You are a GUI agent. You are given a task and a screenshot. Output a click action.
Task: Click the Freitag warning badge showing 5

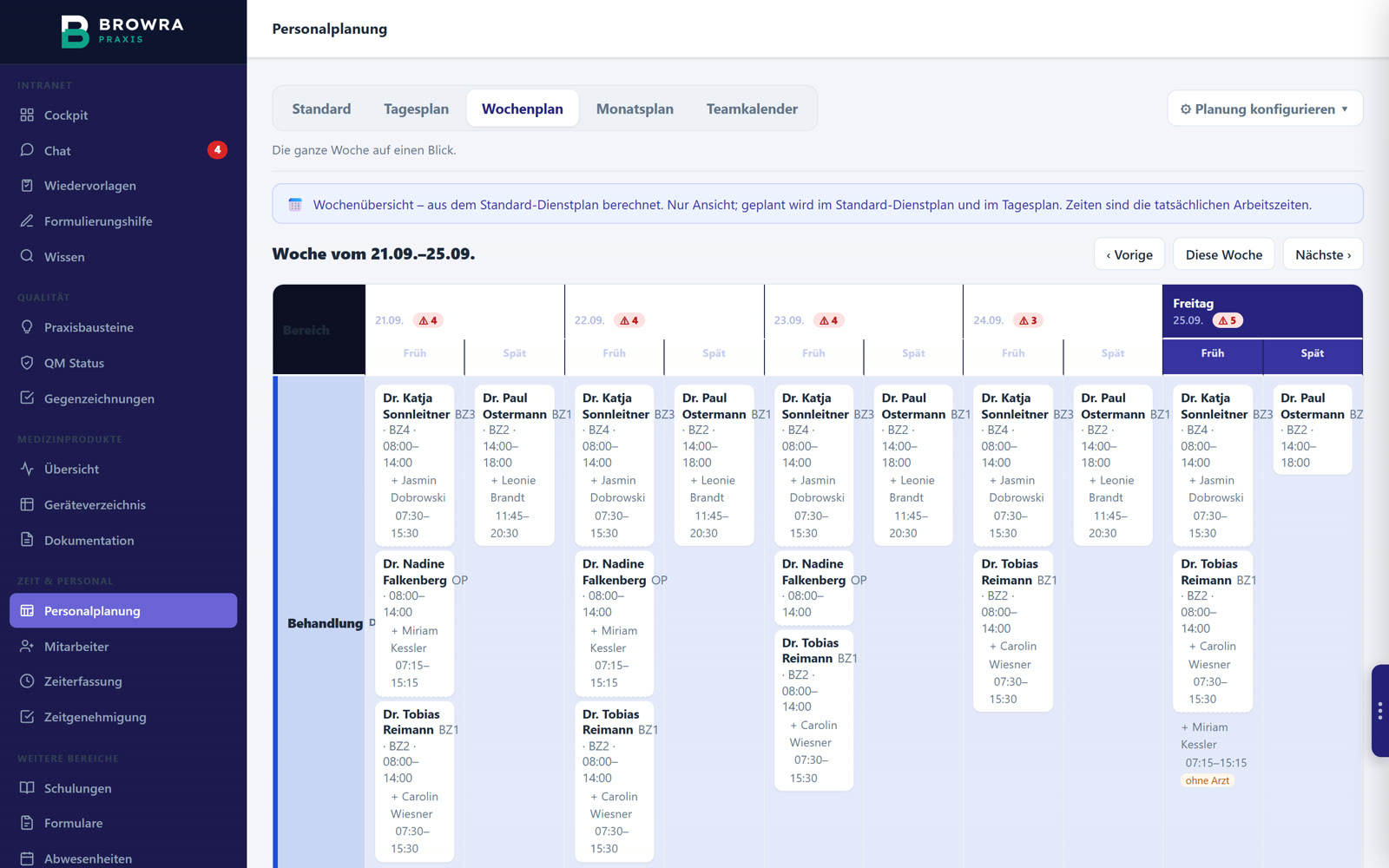point(1227,320)
